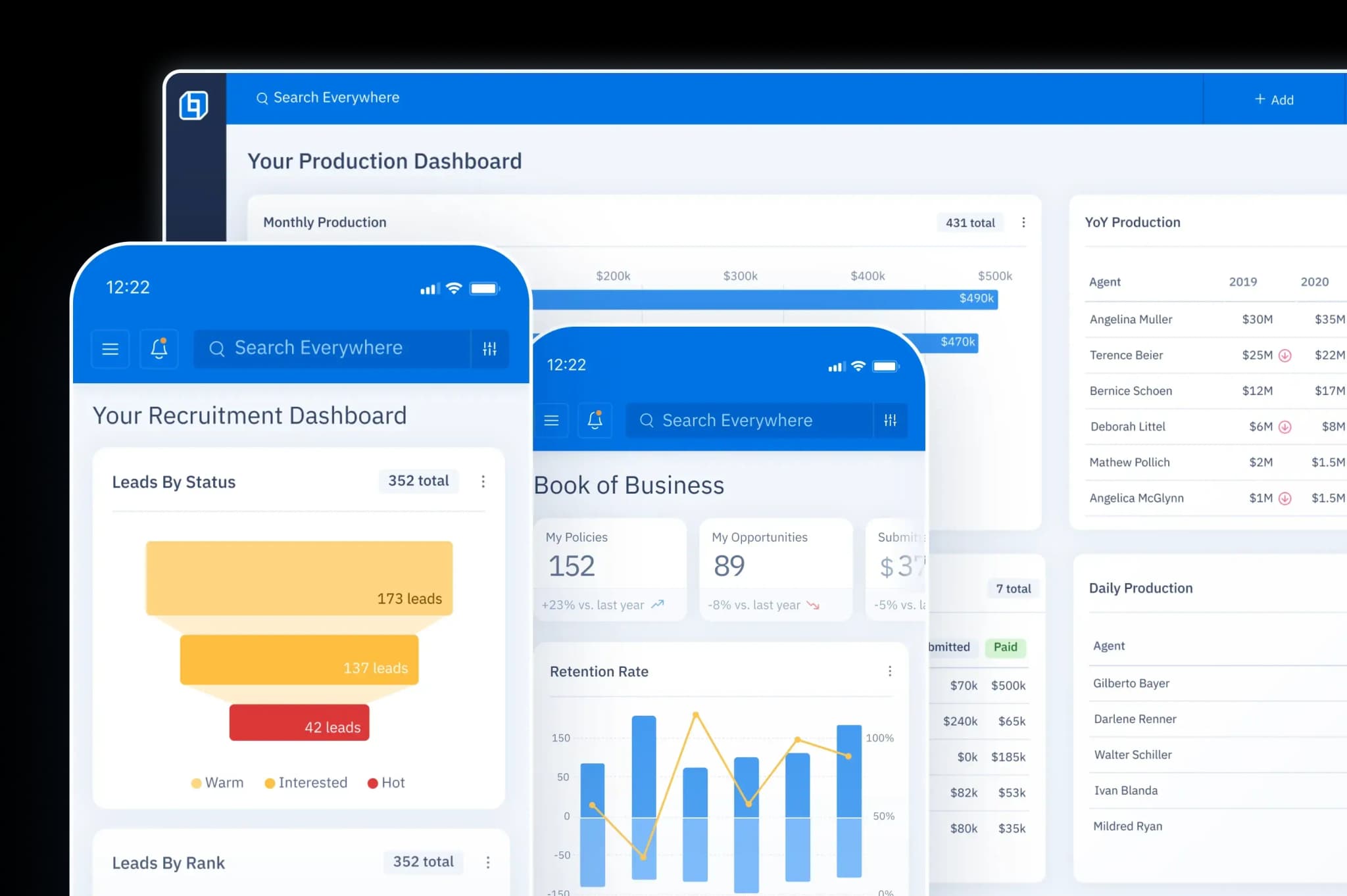The width and height of the screenshot is (1347, 896).
Task: Open the Monthly Production overflow menu
Action: (1023, 222)
